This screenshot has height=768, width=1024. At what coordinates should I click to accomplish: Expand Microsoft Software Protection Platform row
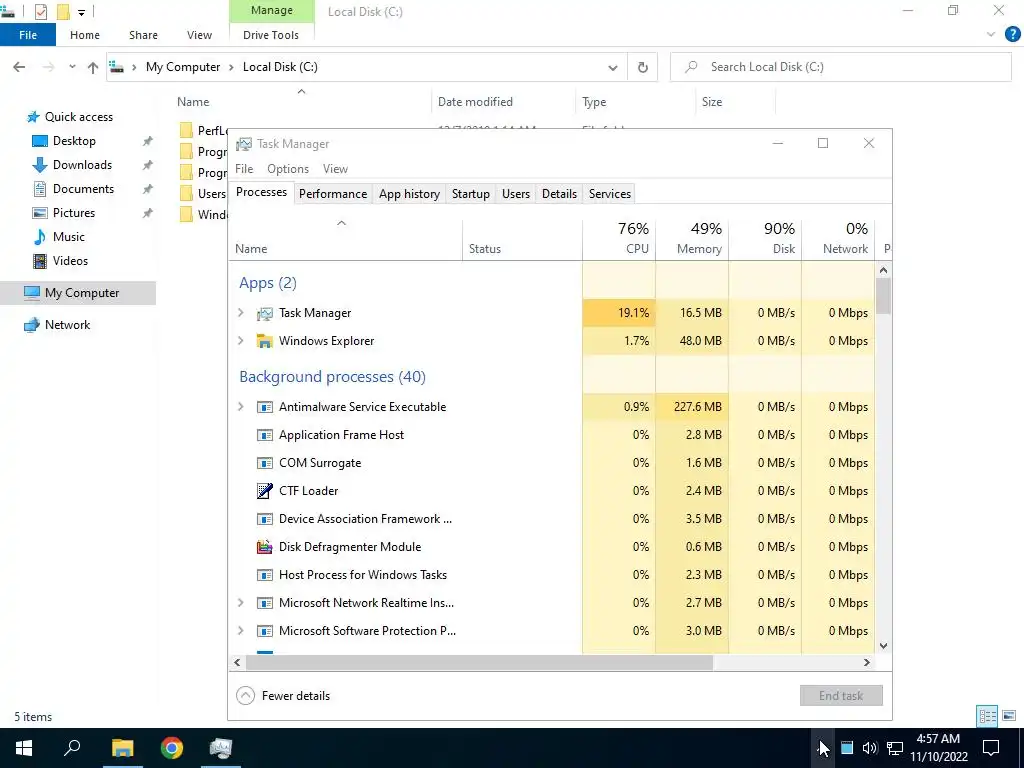click(240, 631)
